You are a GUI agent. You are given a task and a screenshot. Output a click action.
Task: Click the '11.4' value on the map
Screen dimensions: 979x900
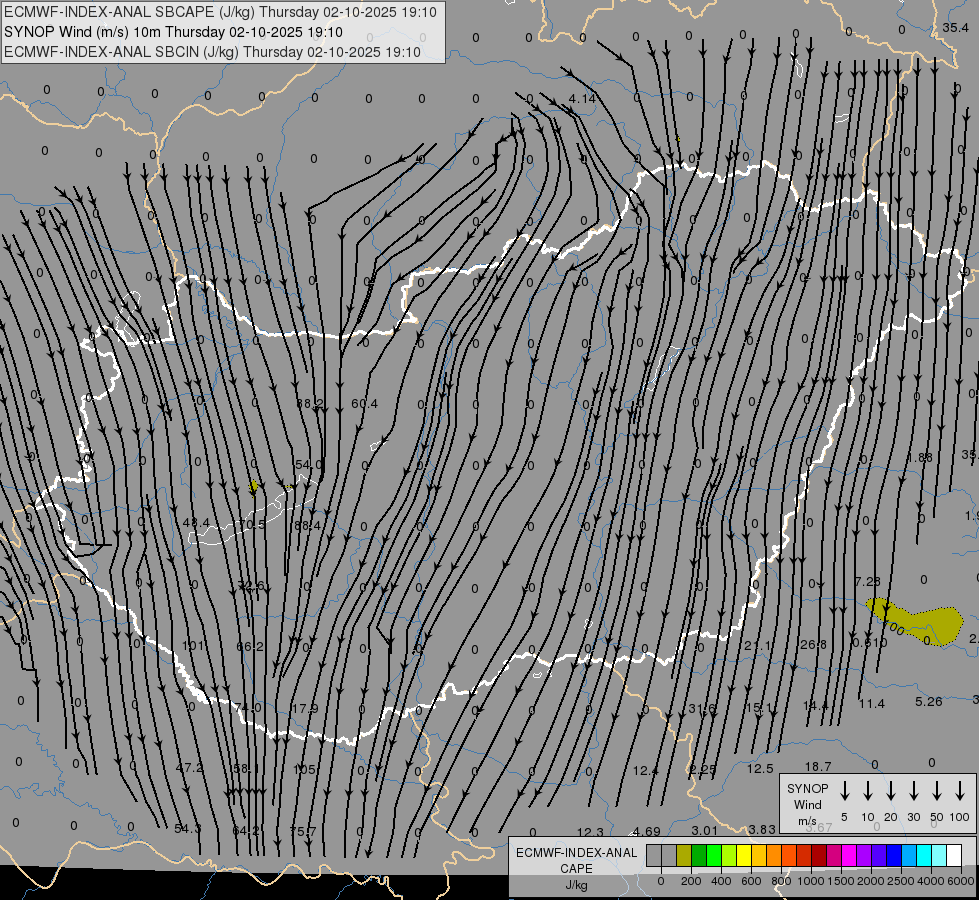(x=872, y=704)
